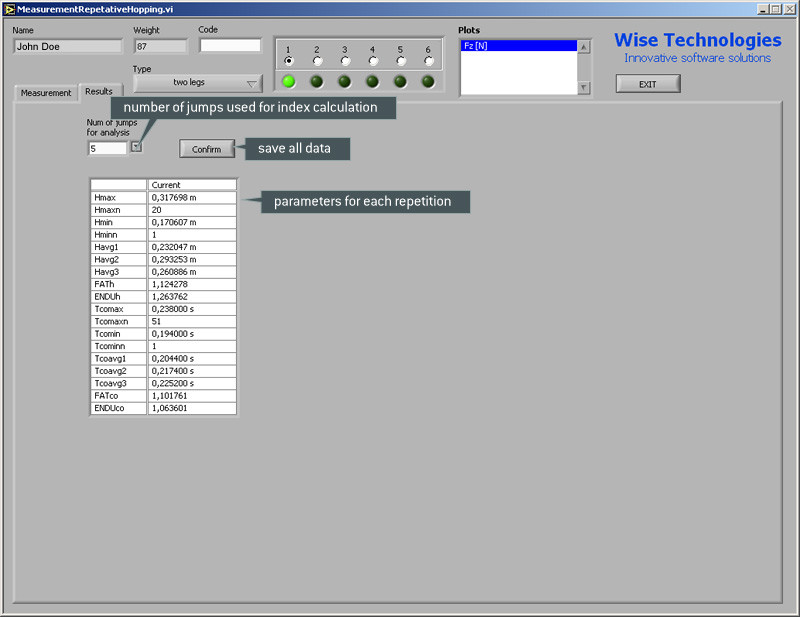Image resolution: width=800 pixels, height=617 pixels.
Task: Minimize the MeasurementRepetativeHopping window
Action: click(x=763, y=9)
